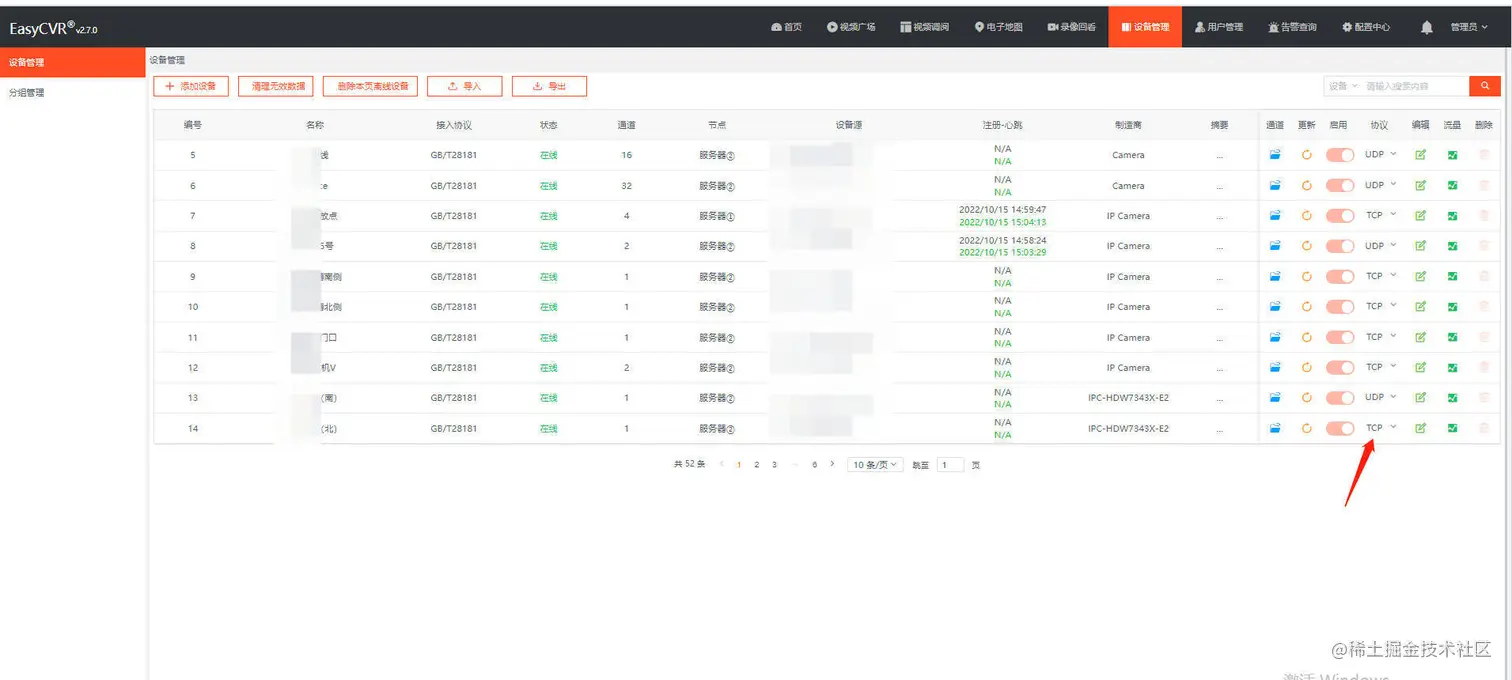Viewport: 1512px width, 680px height.
Task: Open 告警查询 in top navigation
Action: point(1292,27)
